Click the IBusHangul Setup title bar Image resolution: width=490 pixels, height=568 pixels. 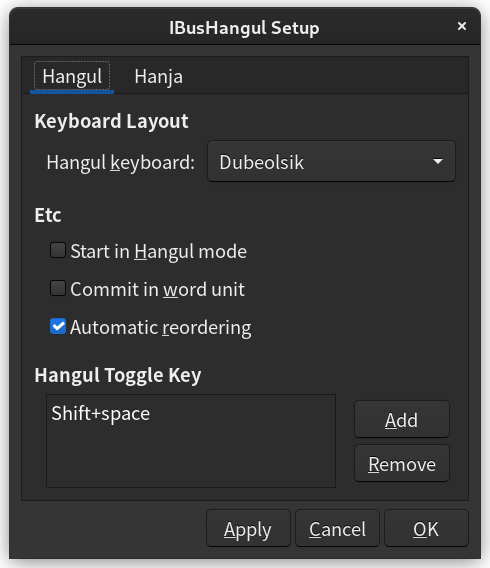244,28
